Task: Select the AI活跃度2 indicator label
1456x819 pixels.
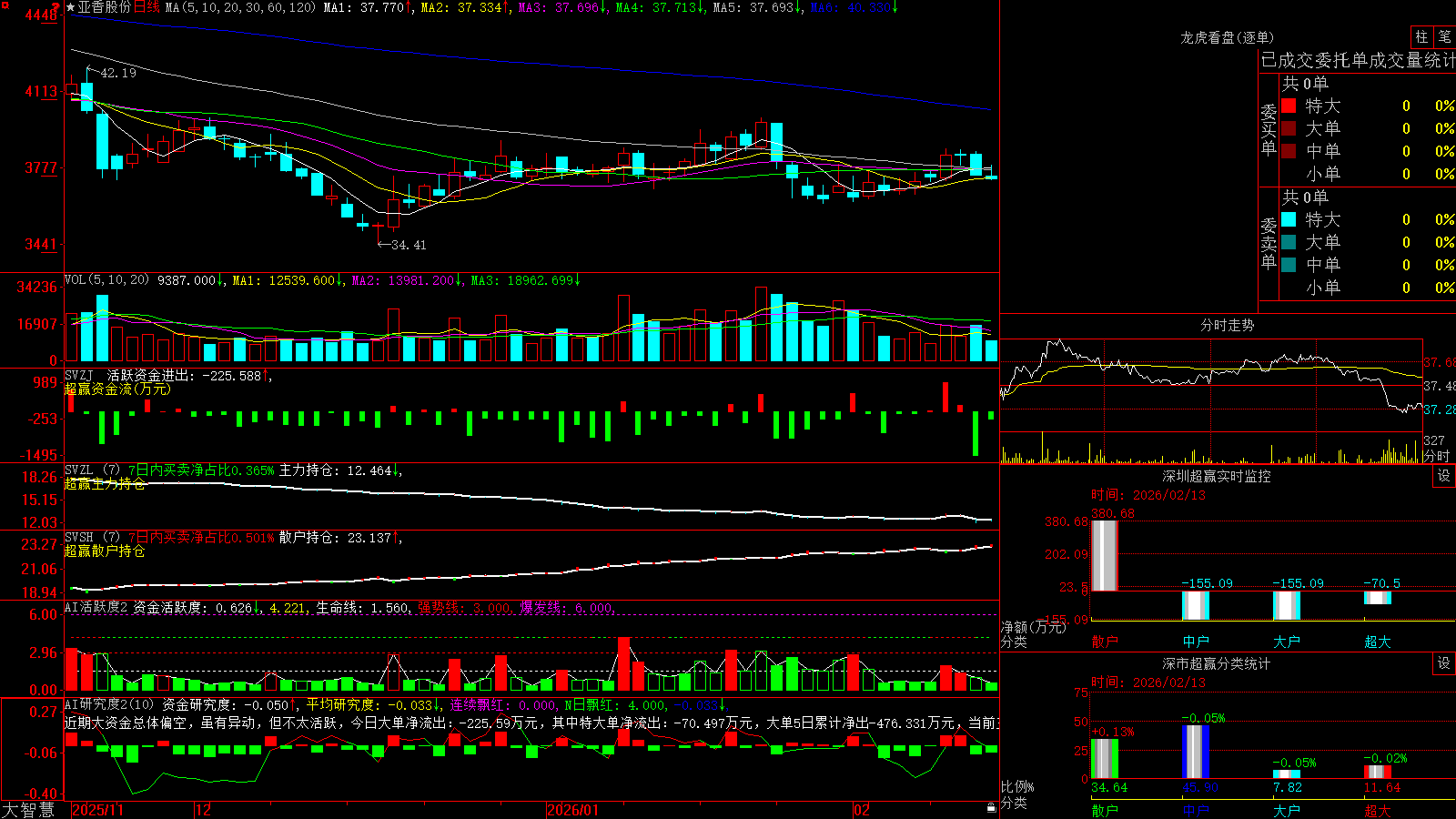Action: coord(96,607)
